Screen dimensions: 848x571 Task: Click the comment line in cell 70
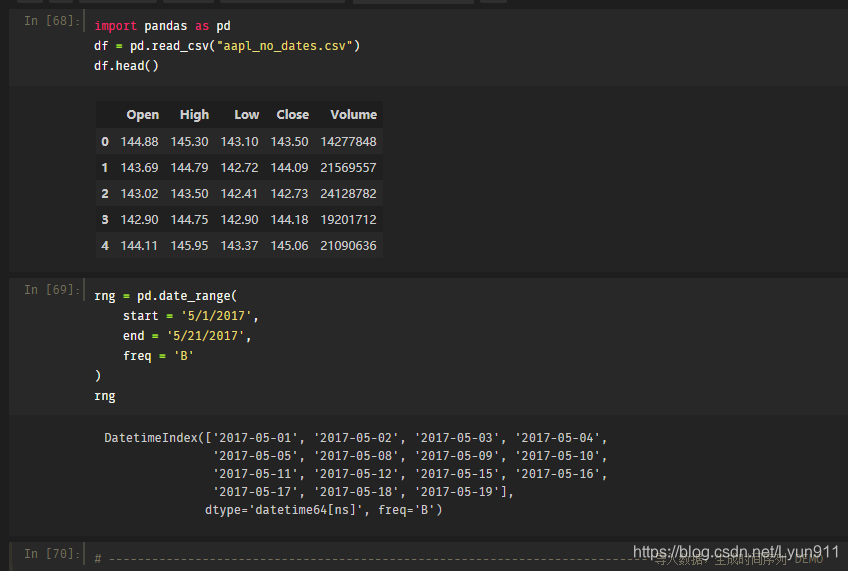click(x=459, y=559)
